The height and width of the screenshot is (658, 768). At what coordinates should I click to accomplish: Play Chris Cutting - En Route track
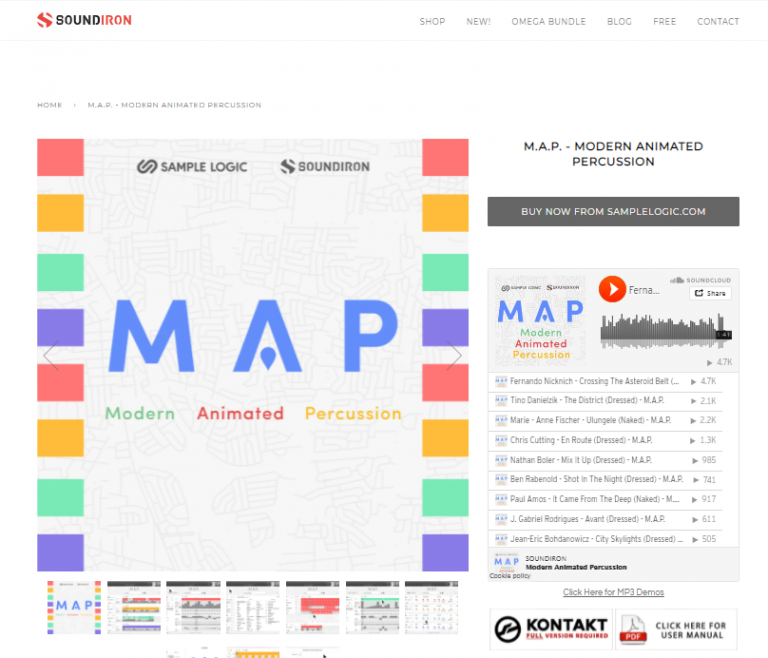(x=581, y=440)
